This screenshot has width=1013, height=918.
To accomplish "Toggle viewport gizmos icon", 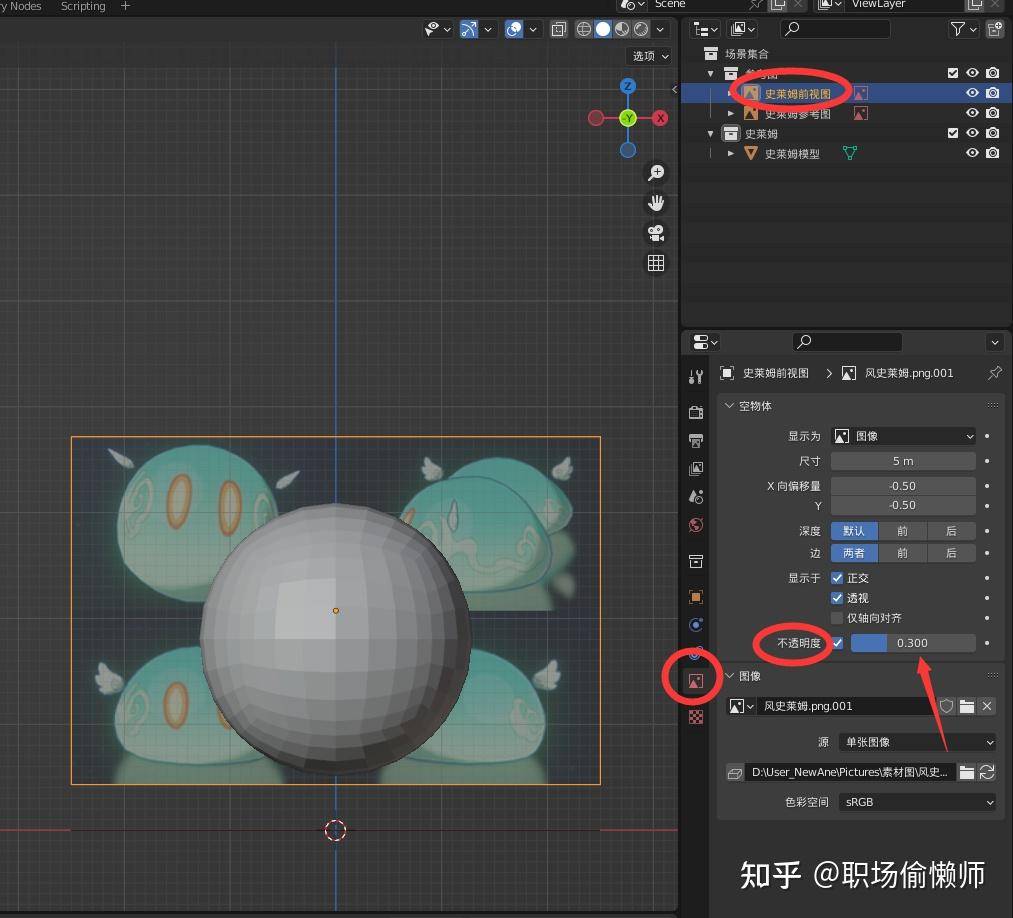I will [469, 29].
